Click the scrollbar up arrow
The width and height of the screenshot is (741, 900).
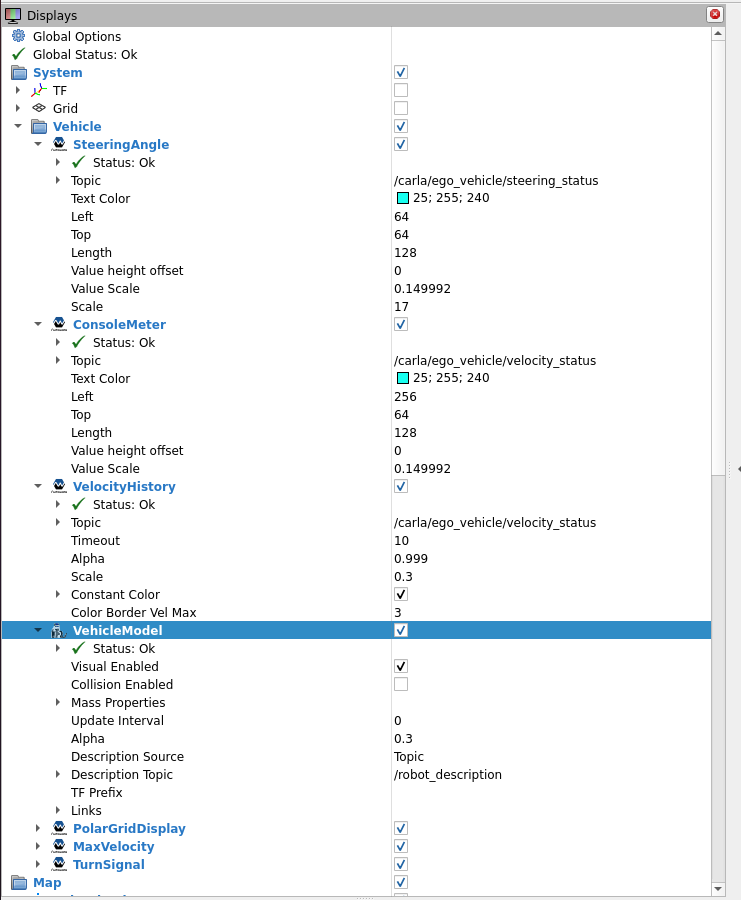coord(718,34)
